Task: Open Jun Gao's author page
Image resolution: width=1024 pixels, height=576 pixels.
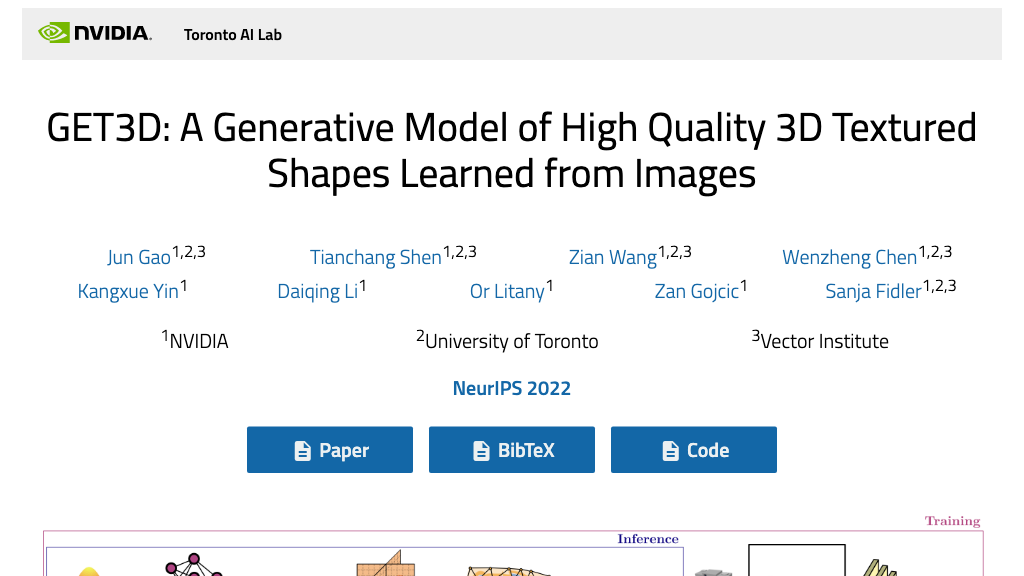Action: click(x=139, y=257)
